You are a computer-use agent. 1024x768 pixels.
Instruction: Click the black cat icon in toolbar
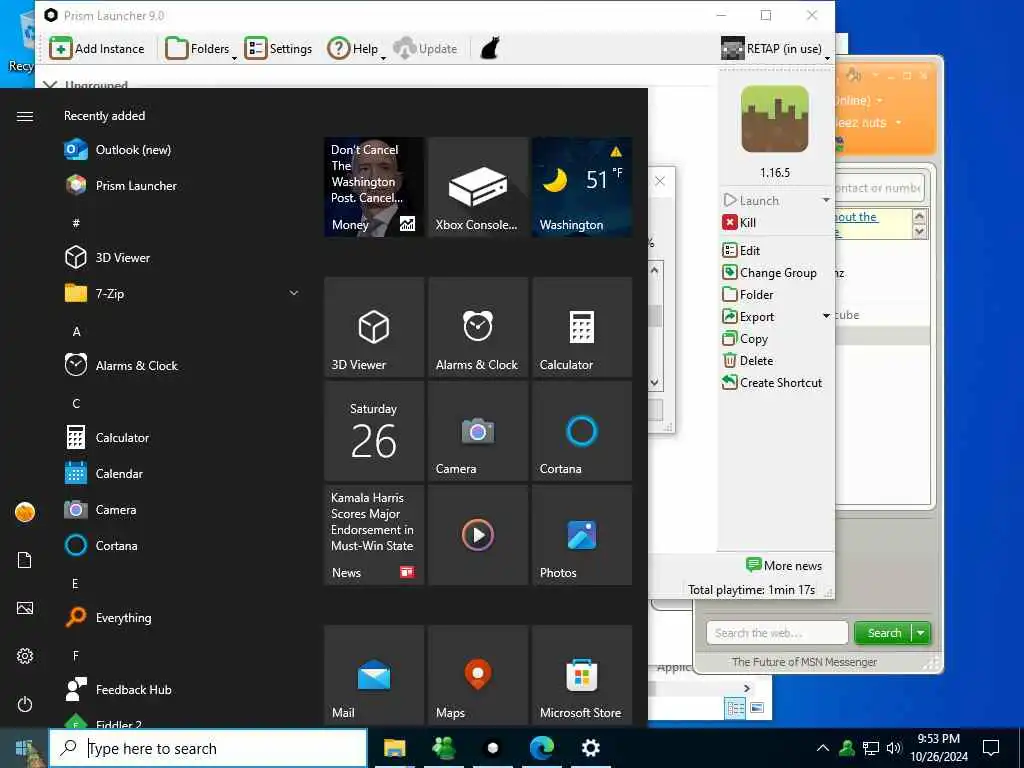tap(490, 49)
